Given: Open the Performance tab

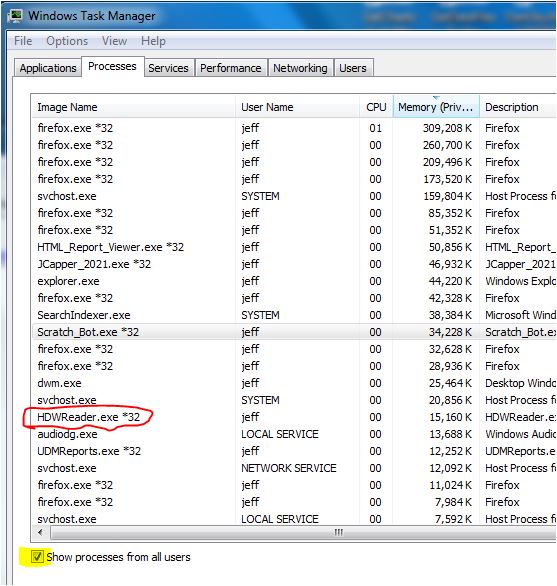Looking at the screenshot, I should point(231,68).
